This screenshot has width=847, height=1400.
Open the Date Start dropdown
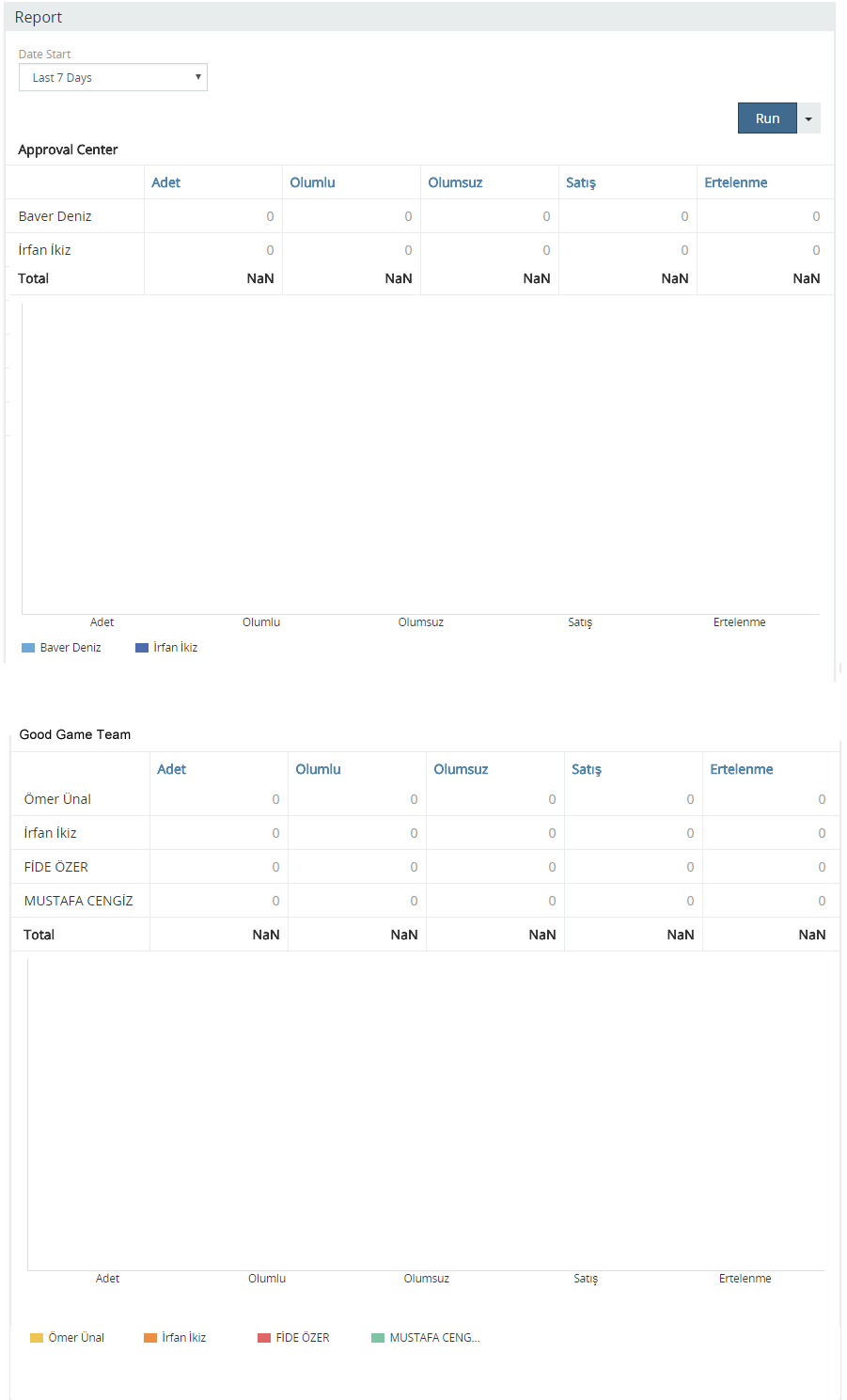pyautogui.click(x=113, y=77)
